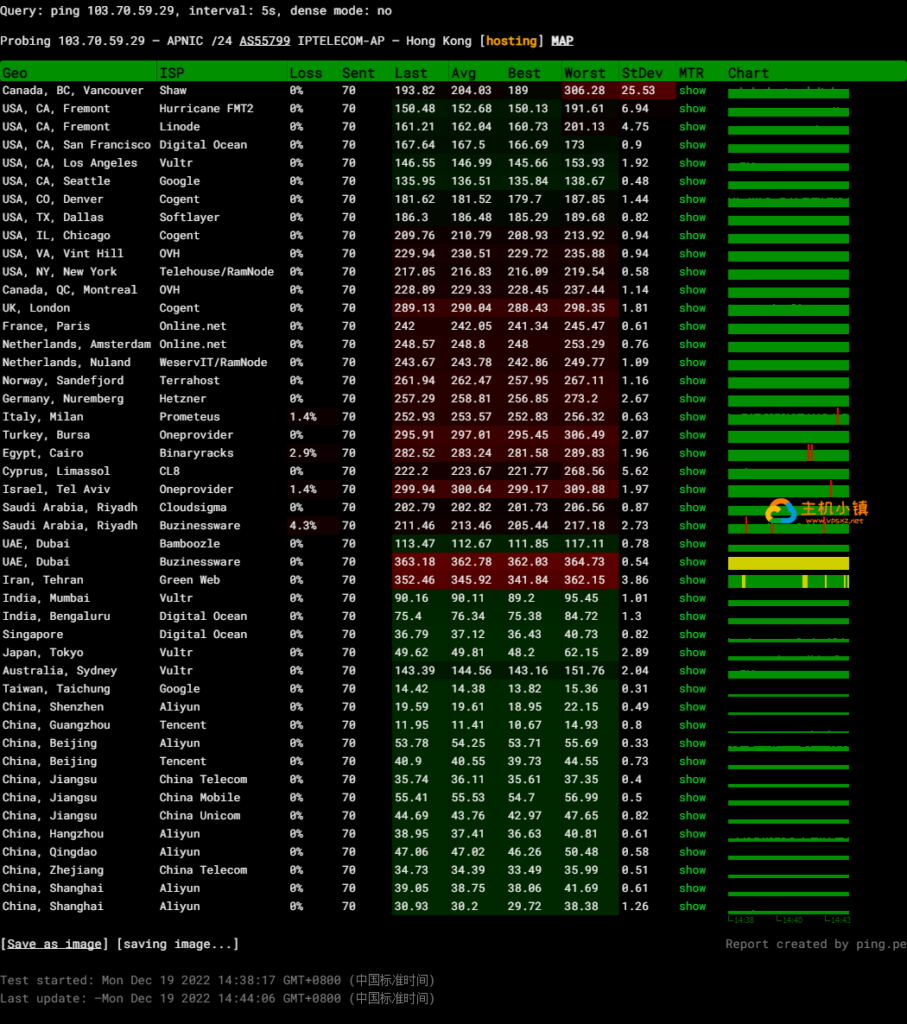The width and height of the screenshot is (907, 1024).
Task: Open the AS55799 link
Action: click(x=264, y=41)
